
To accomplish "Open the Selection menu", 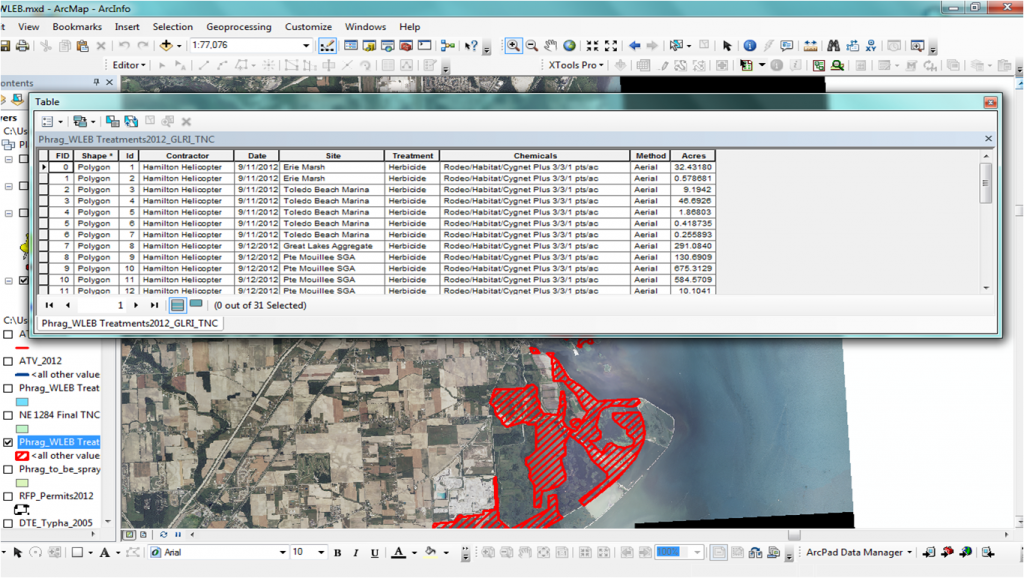I will click(172, 27).
